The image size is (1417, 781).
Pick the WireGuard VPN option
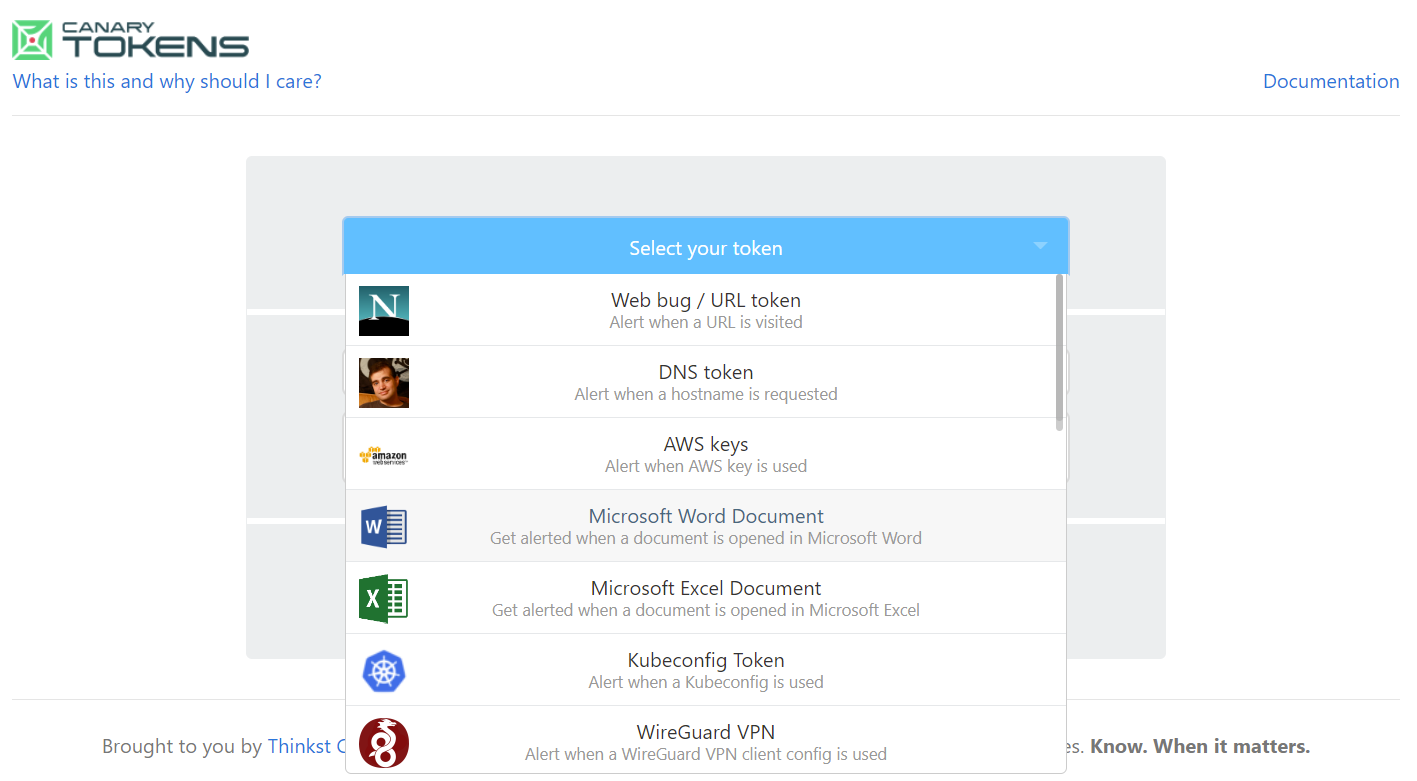pos(705,742)
